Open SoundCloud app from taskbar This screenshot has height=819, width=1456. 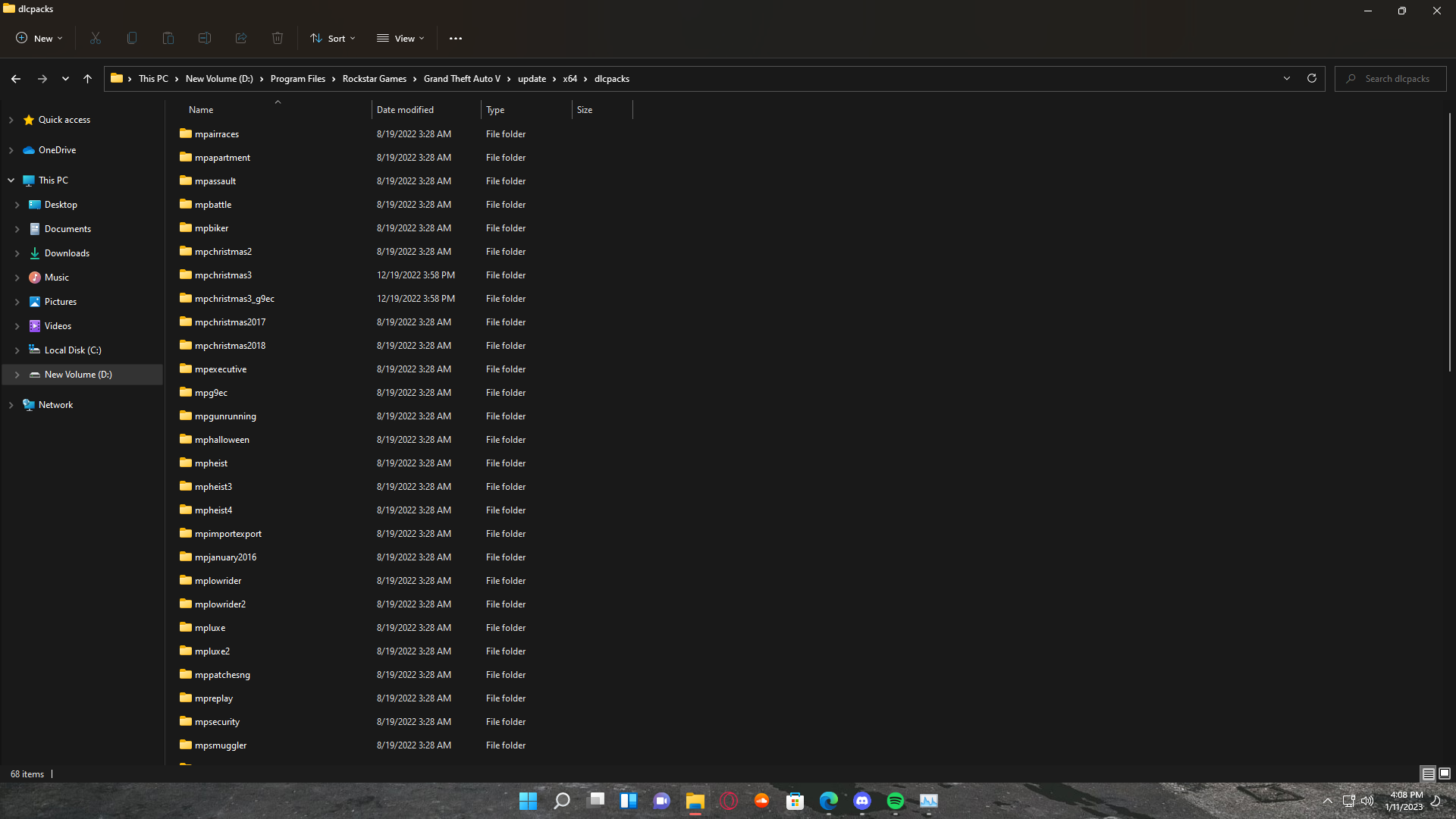[762, 801]
